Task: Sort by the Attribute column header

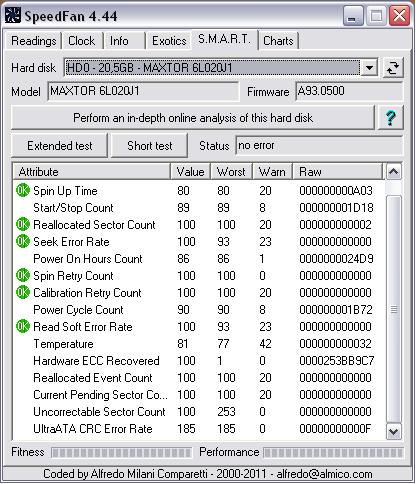Action: point(92,172)
